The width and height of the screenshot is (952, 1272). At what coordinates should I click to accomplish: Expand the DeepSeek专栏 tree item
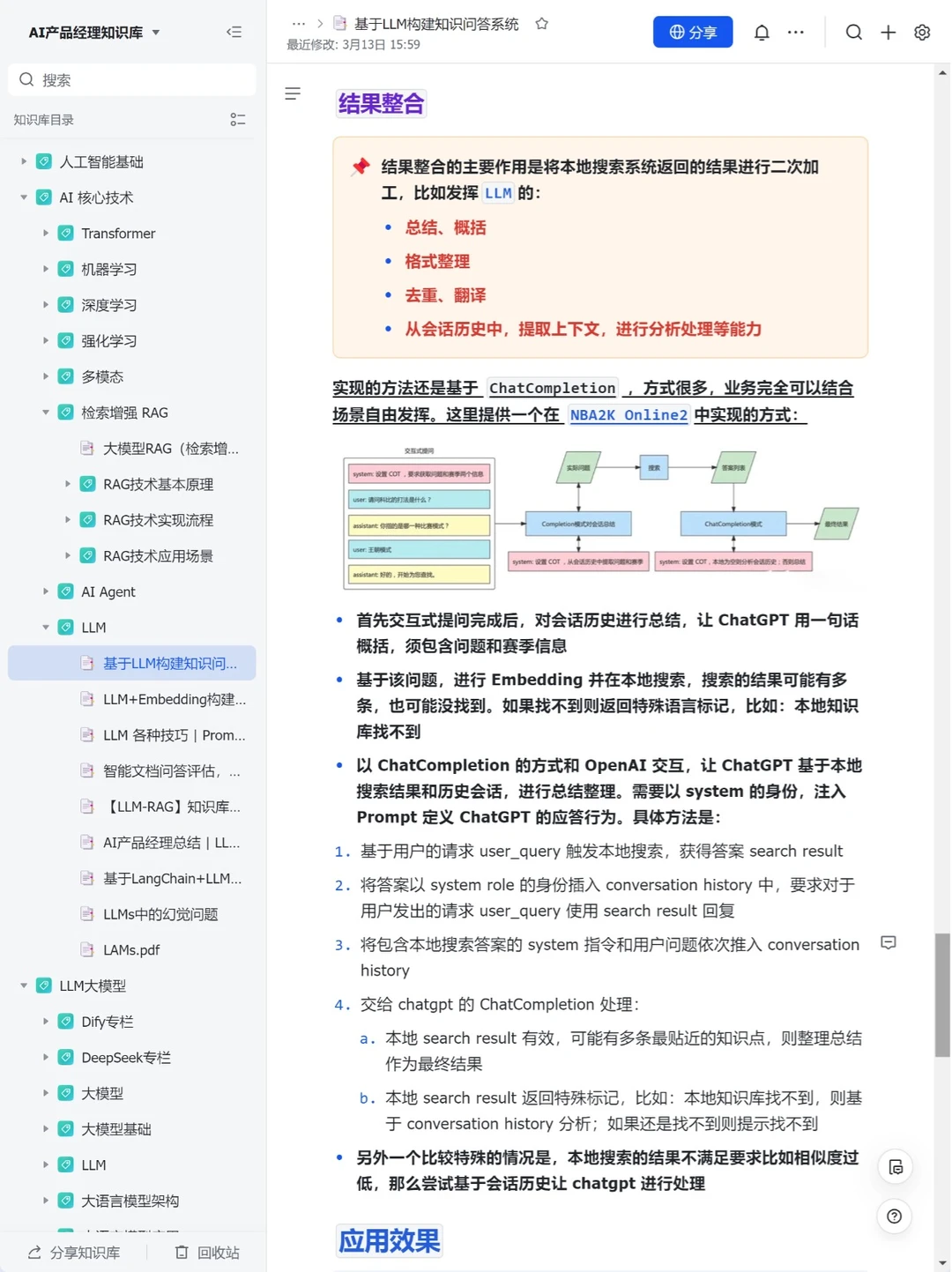(46, 1057)
